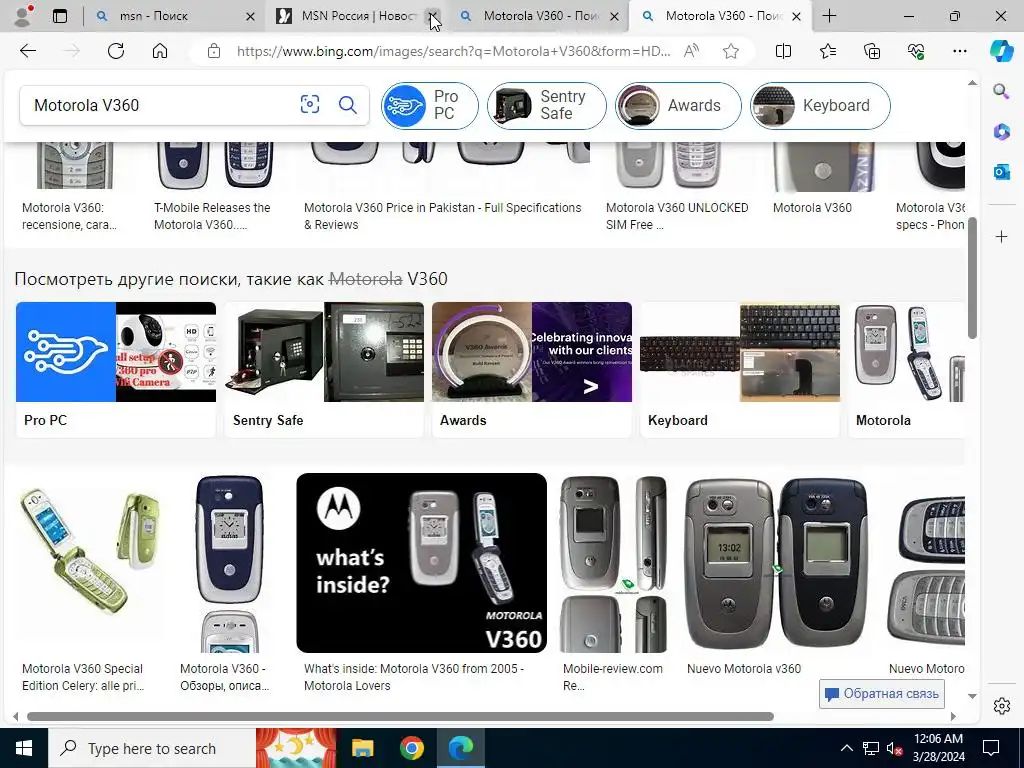The width and height of the screenshot is (1024, 768).
Task: Open the 'Sentry Safe' related search card
Action: click(x=324, y=369)
